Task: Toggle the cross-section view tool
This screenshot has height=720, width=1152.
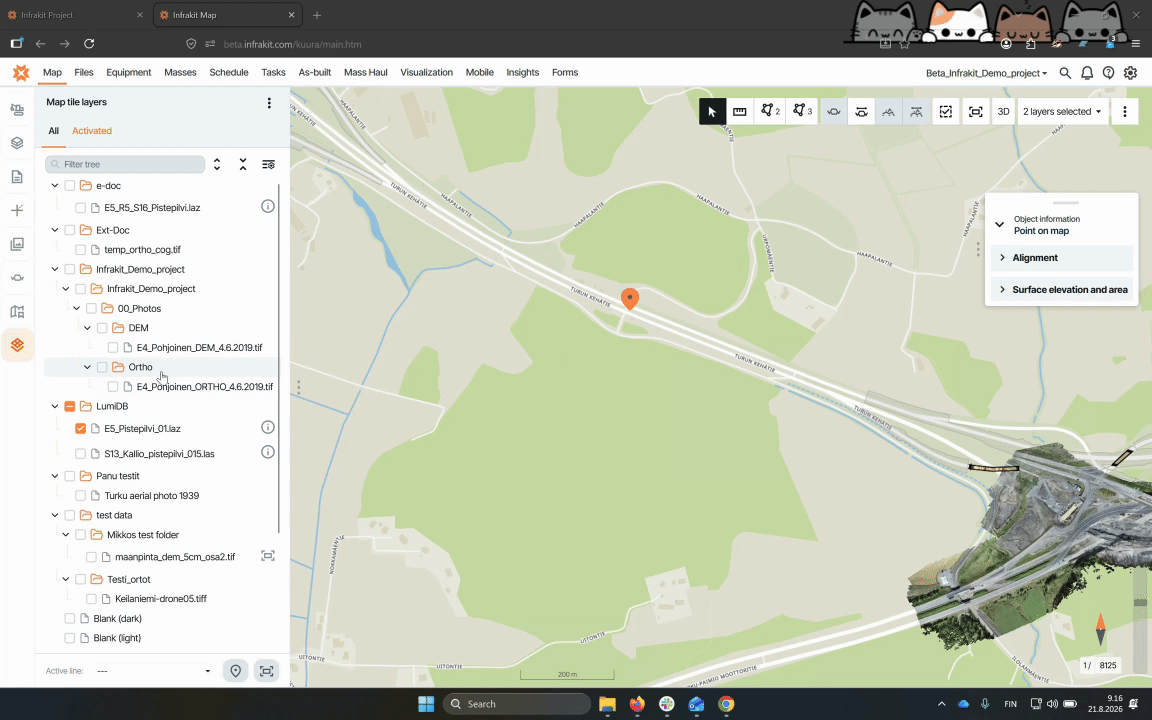Action: [834, 112]
